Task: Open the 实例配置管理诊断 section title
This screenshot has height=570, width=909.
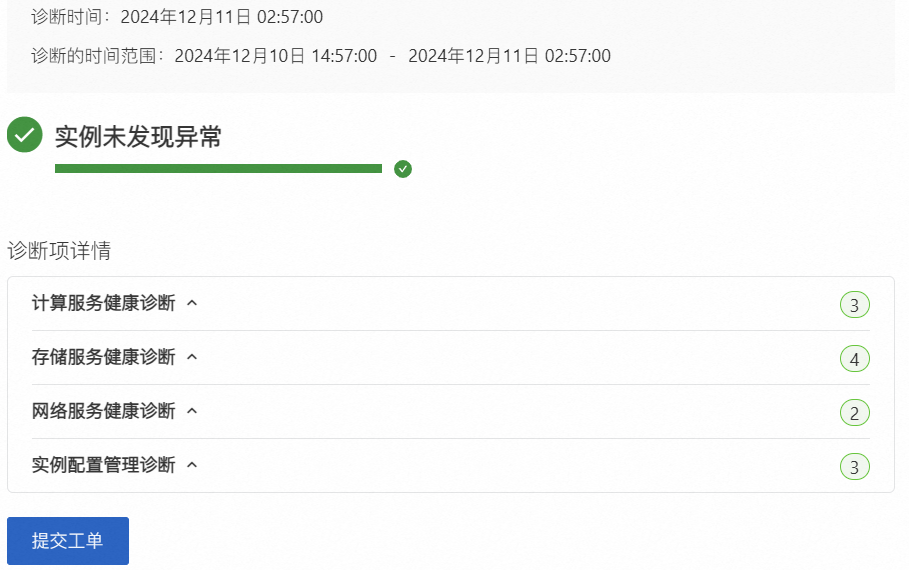Action: [103, 465]
